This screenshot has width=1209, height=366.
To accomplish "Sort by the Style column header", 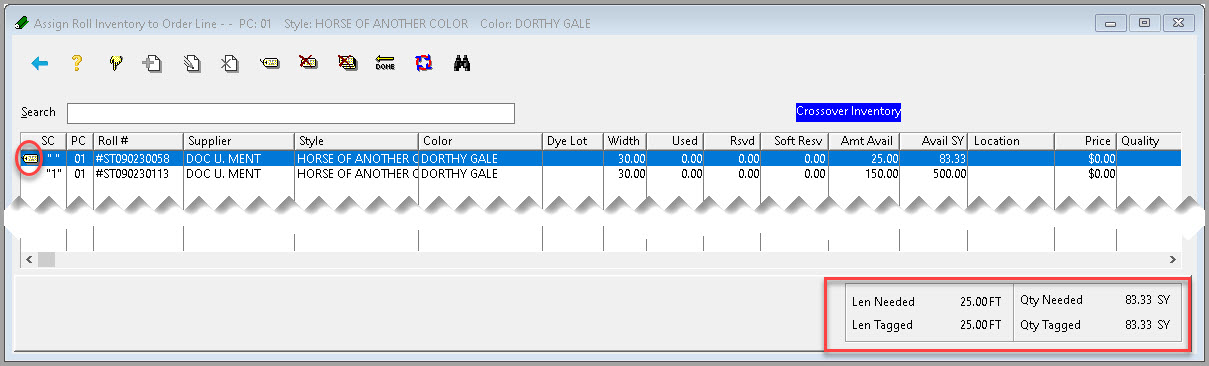I will click(357, 141).
